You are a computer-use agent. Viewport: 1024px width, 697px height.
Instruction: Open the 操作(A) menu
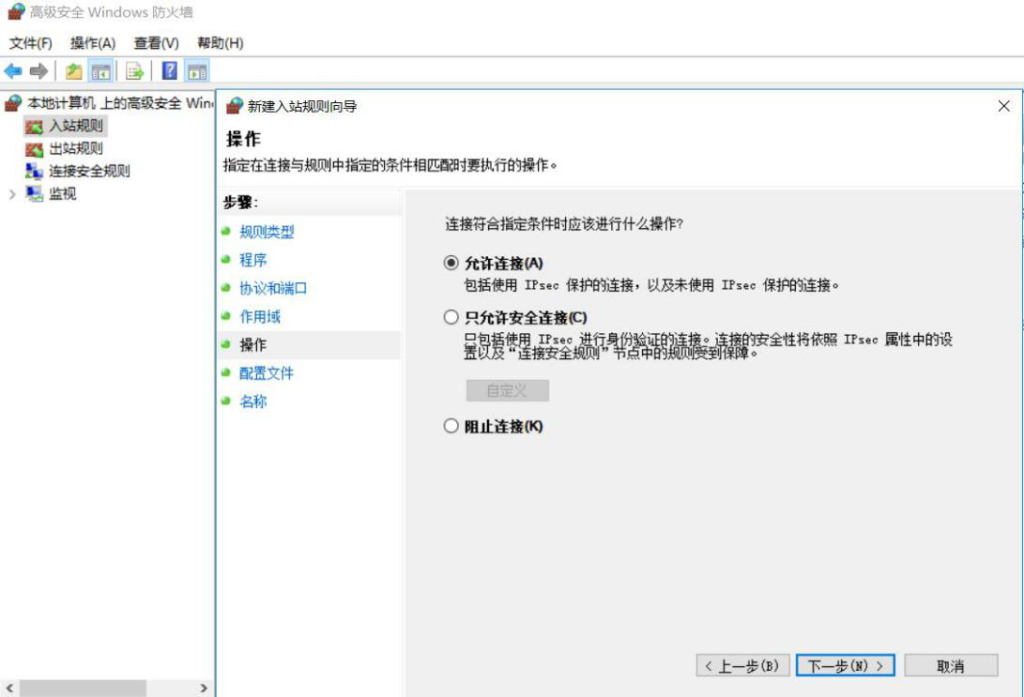[x=93, y=43]
